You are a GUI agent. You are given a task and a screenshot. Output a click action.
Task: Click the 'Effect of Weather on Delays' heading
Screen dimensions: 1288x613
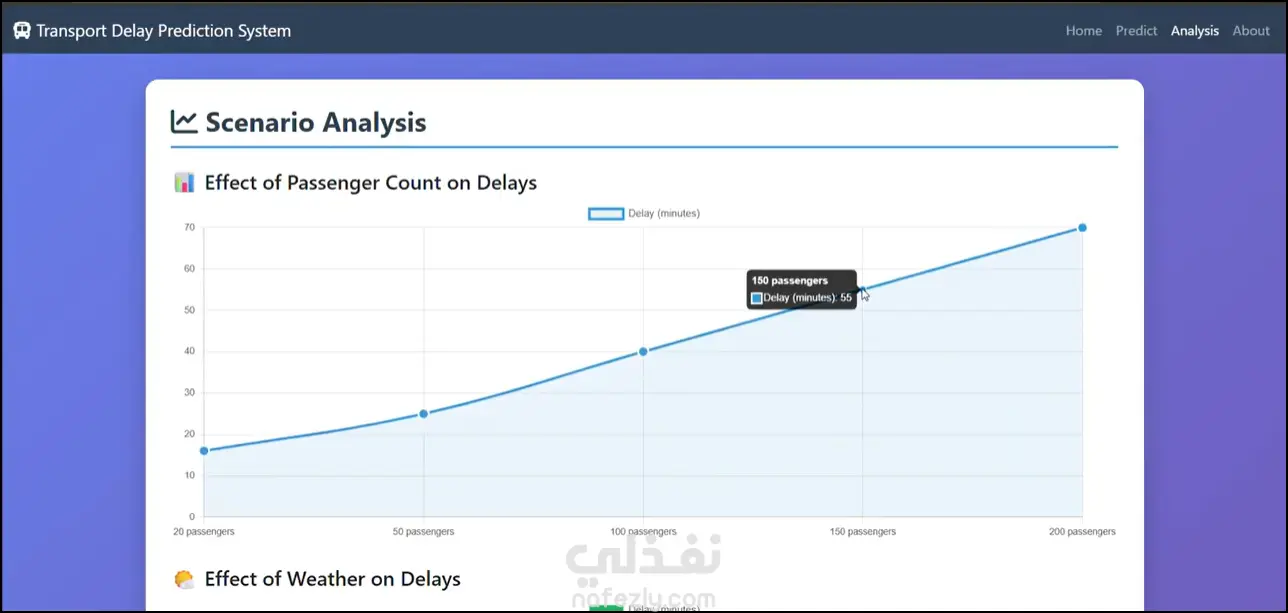click(x=333, y=579)
